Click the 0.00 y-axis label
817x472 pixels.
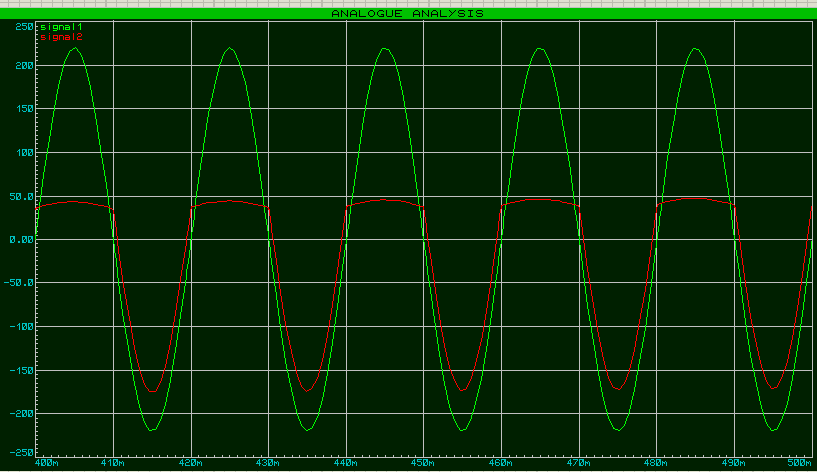click(x=21, y=240)
